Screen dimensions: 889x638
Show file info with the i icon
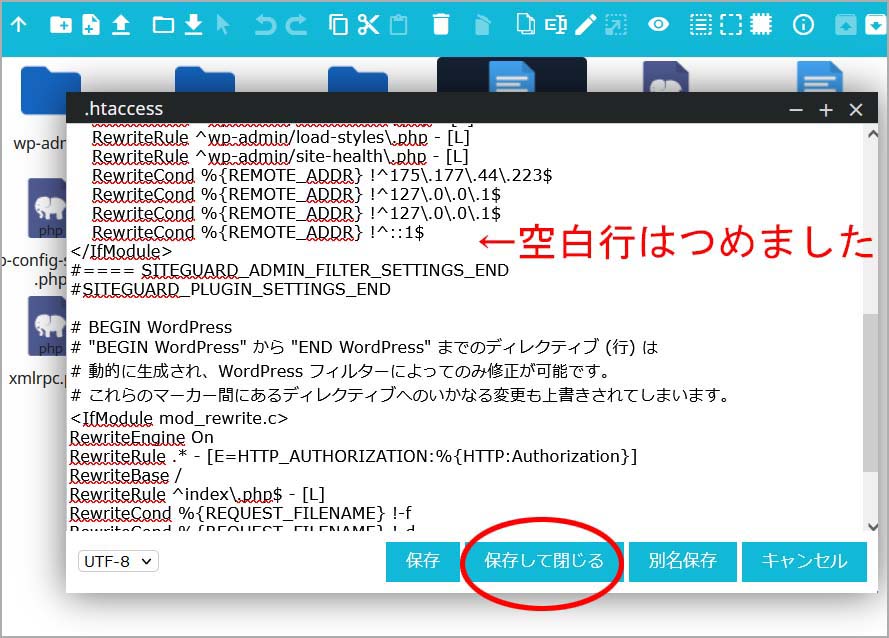point(803,24)
